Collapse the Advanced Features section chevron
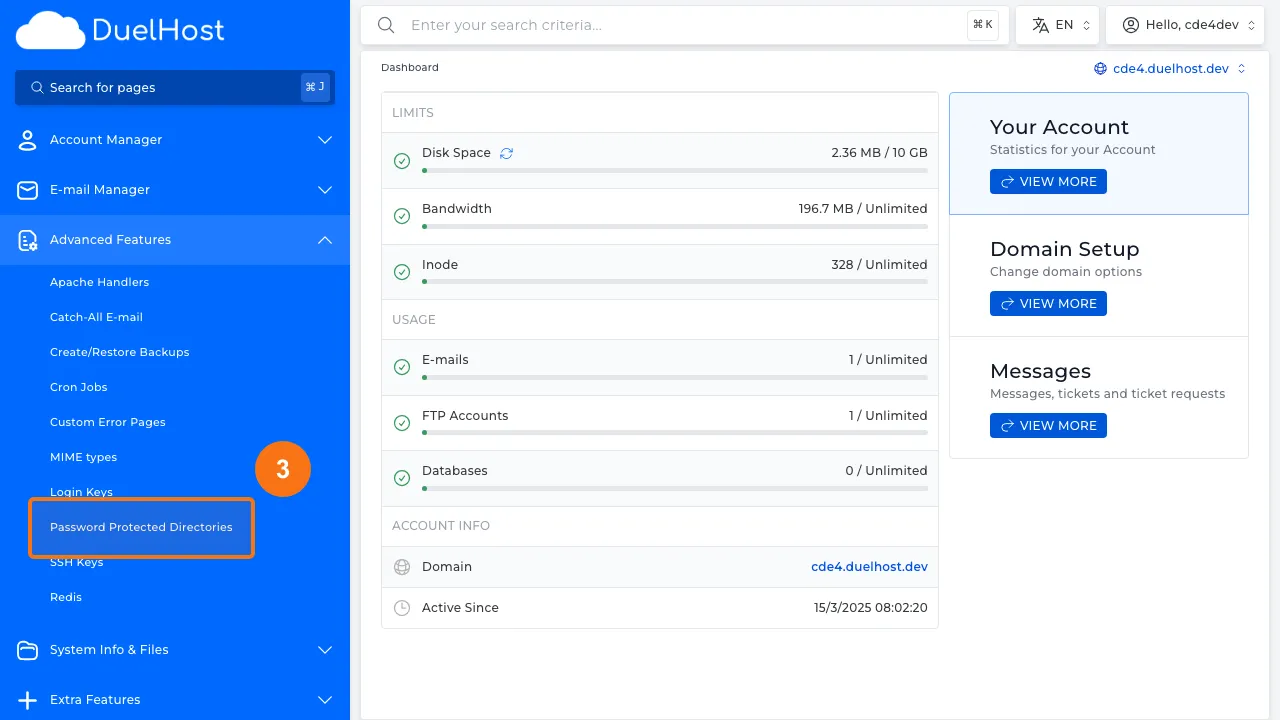 pos(325,240)
